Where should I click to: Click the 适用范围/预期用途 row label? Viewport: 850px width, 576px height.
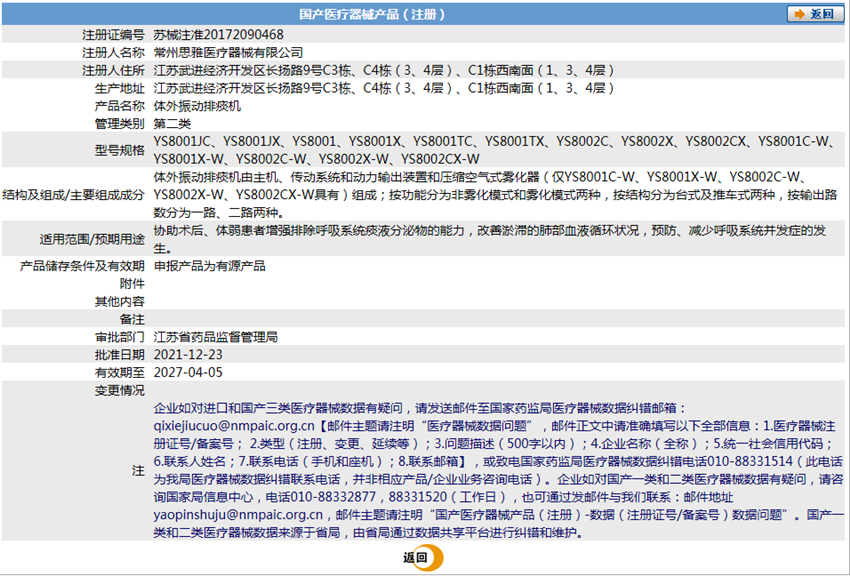click(x=92, y=239)
